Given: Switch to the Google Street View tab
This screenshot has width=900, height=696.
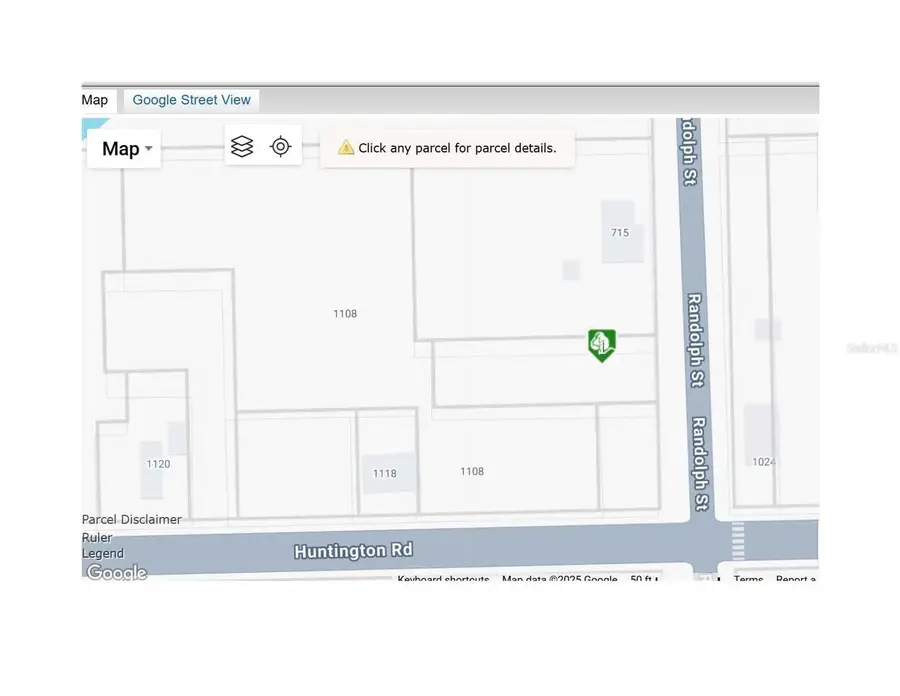Looking at the screenshot, I should (190, 100).
